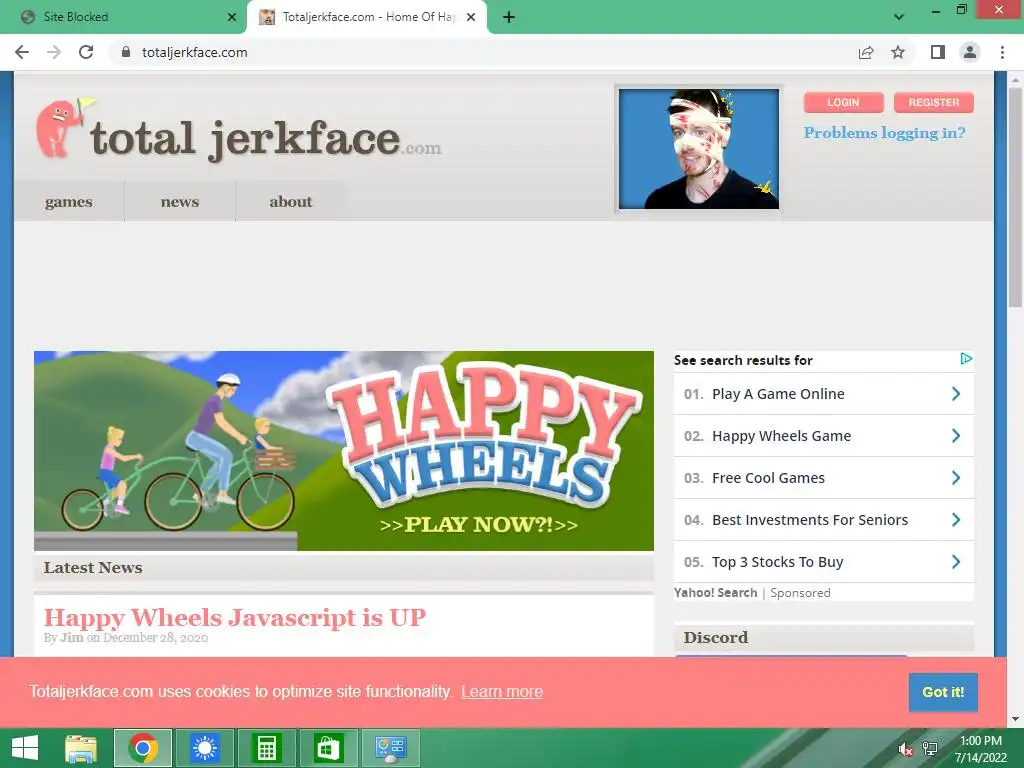Viewport: 1024px width, 768px height.
Task: Click the LOGIN button
Action: (x=843, y=103)
